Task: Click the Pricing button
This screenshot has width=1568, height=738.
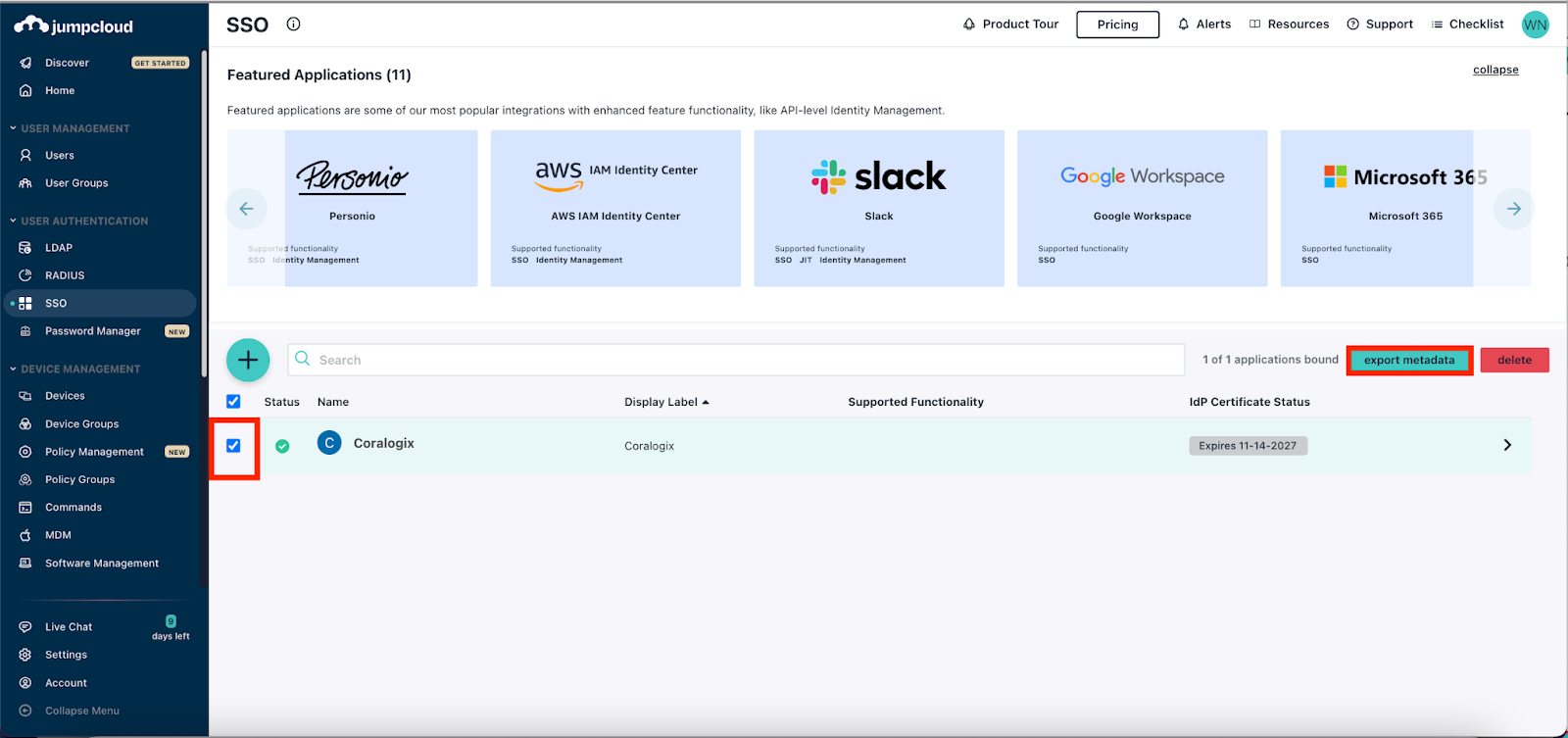Action: pos(1117,25)
